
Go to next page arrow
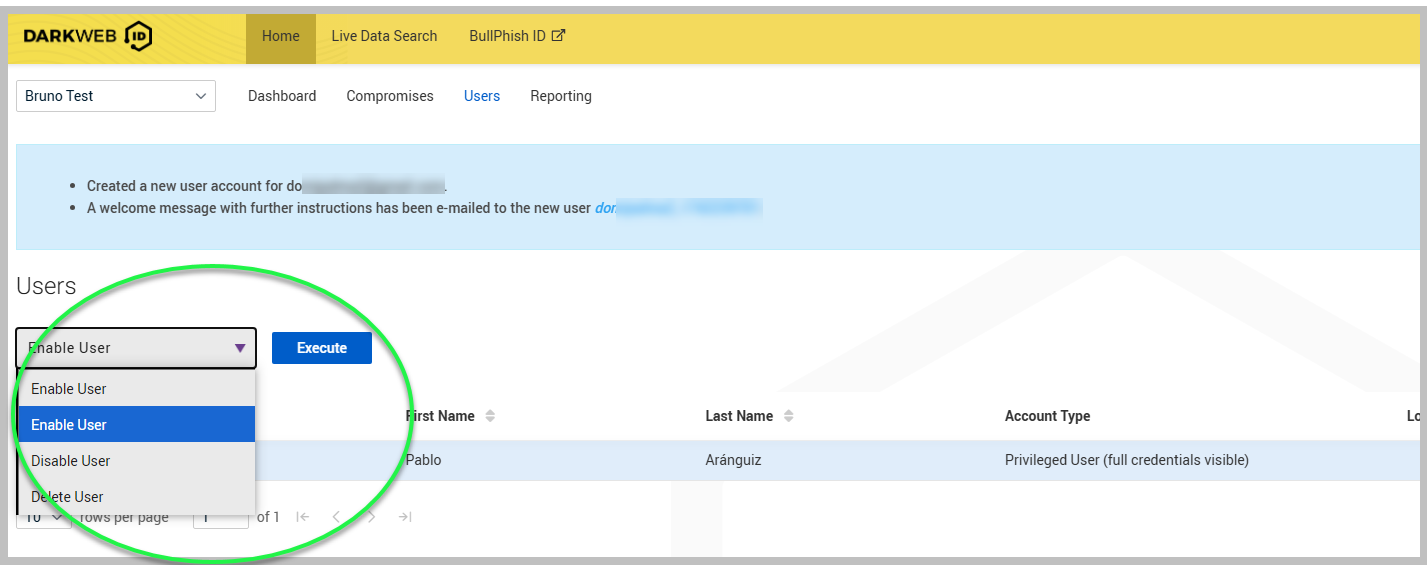coord(371,517)
